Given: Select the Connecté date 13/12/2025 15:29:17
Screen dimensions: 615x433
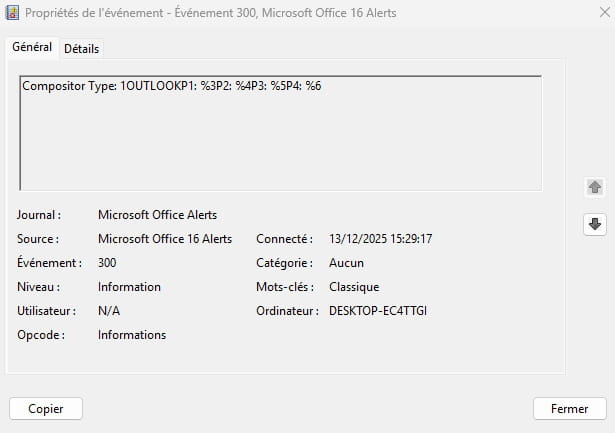Looking at the screenshot, I should tap(380, 239).
